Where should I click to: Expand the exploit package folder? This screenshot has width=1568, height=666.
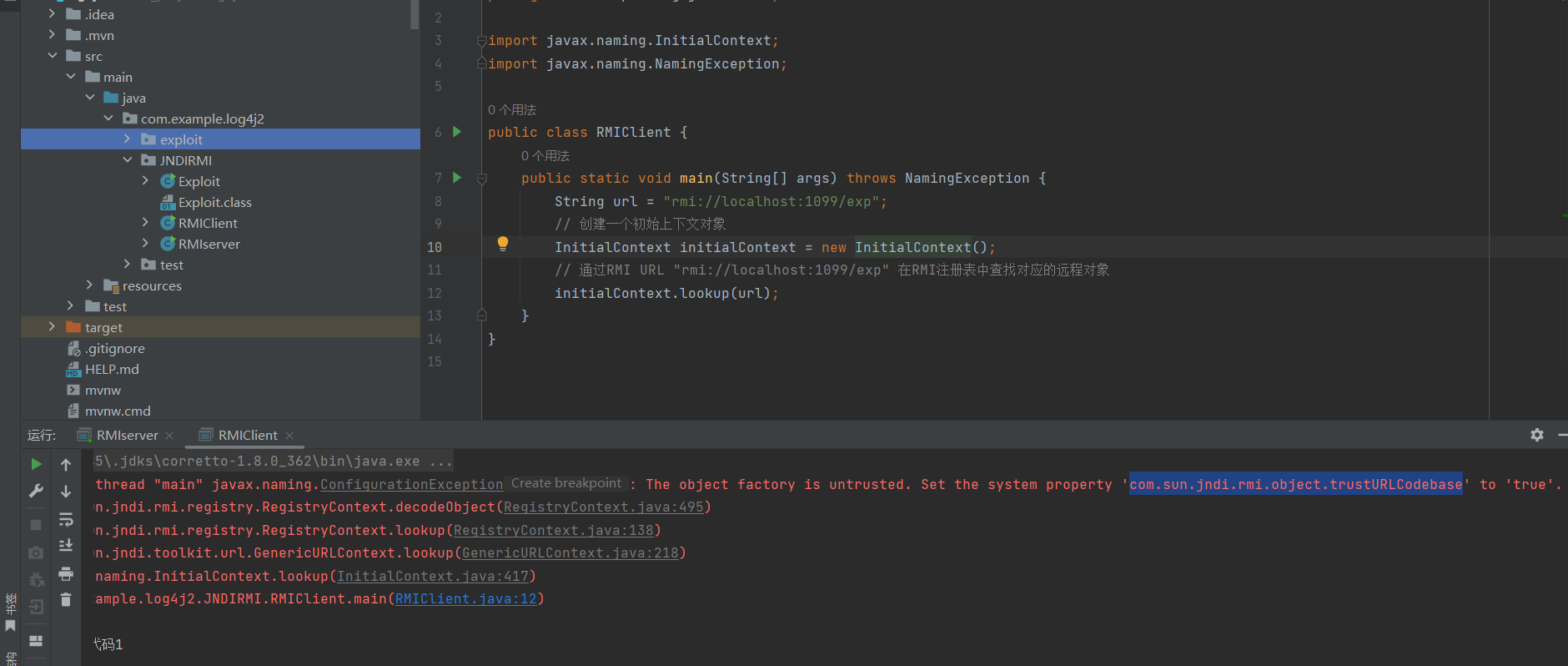pos(127,139)
